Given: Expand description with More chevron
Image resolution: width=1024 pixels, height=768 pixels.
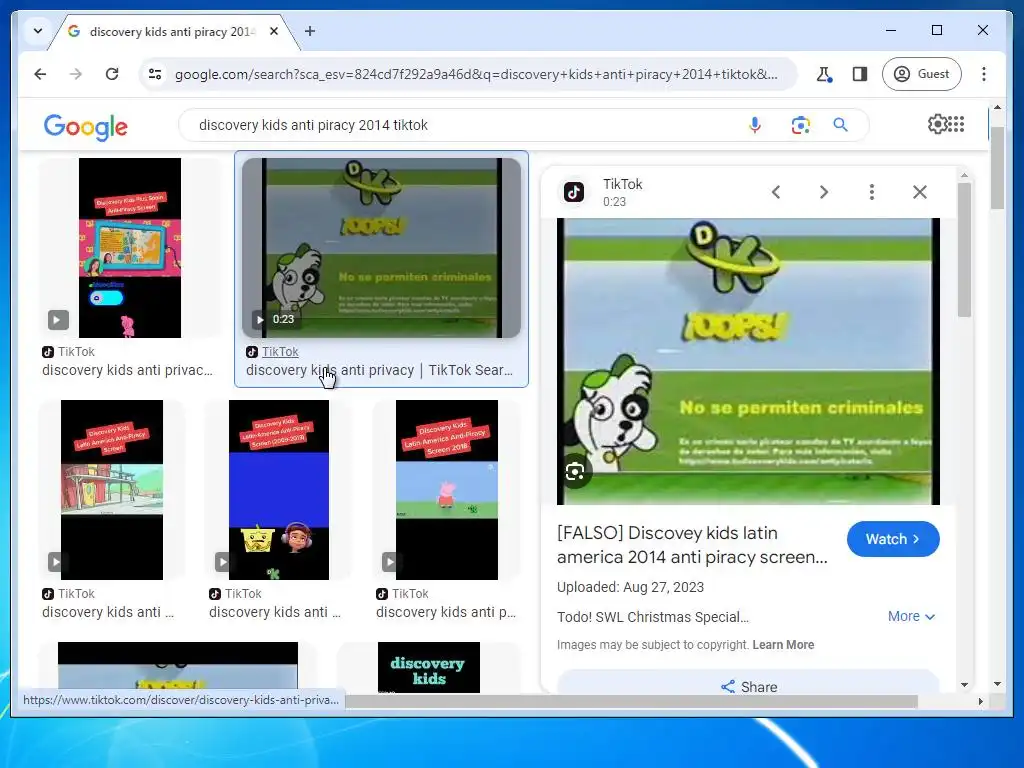Looking at the screenshot, I should click(912, 616).
